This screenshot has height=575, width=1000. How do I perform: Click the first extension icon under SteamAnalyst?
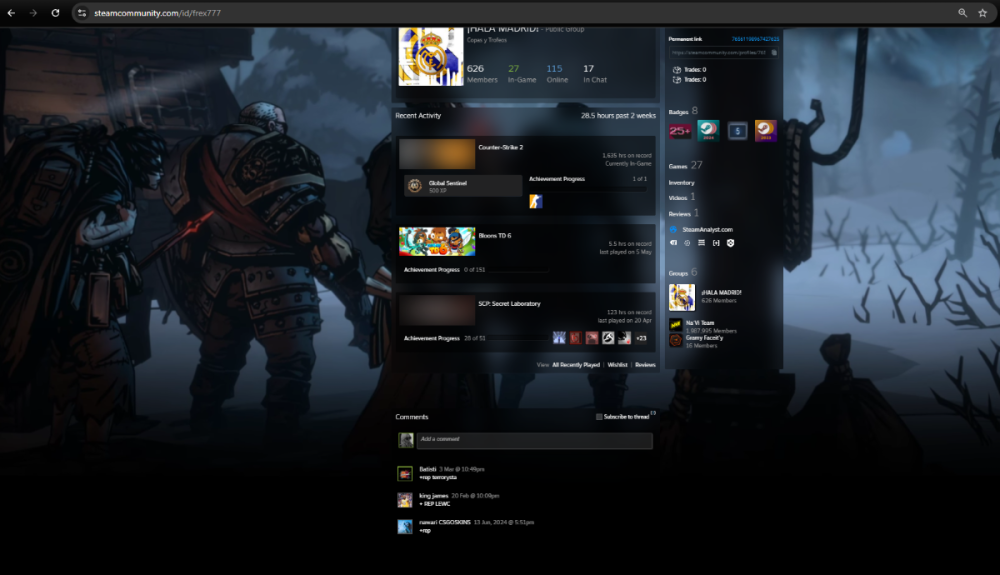673,243
